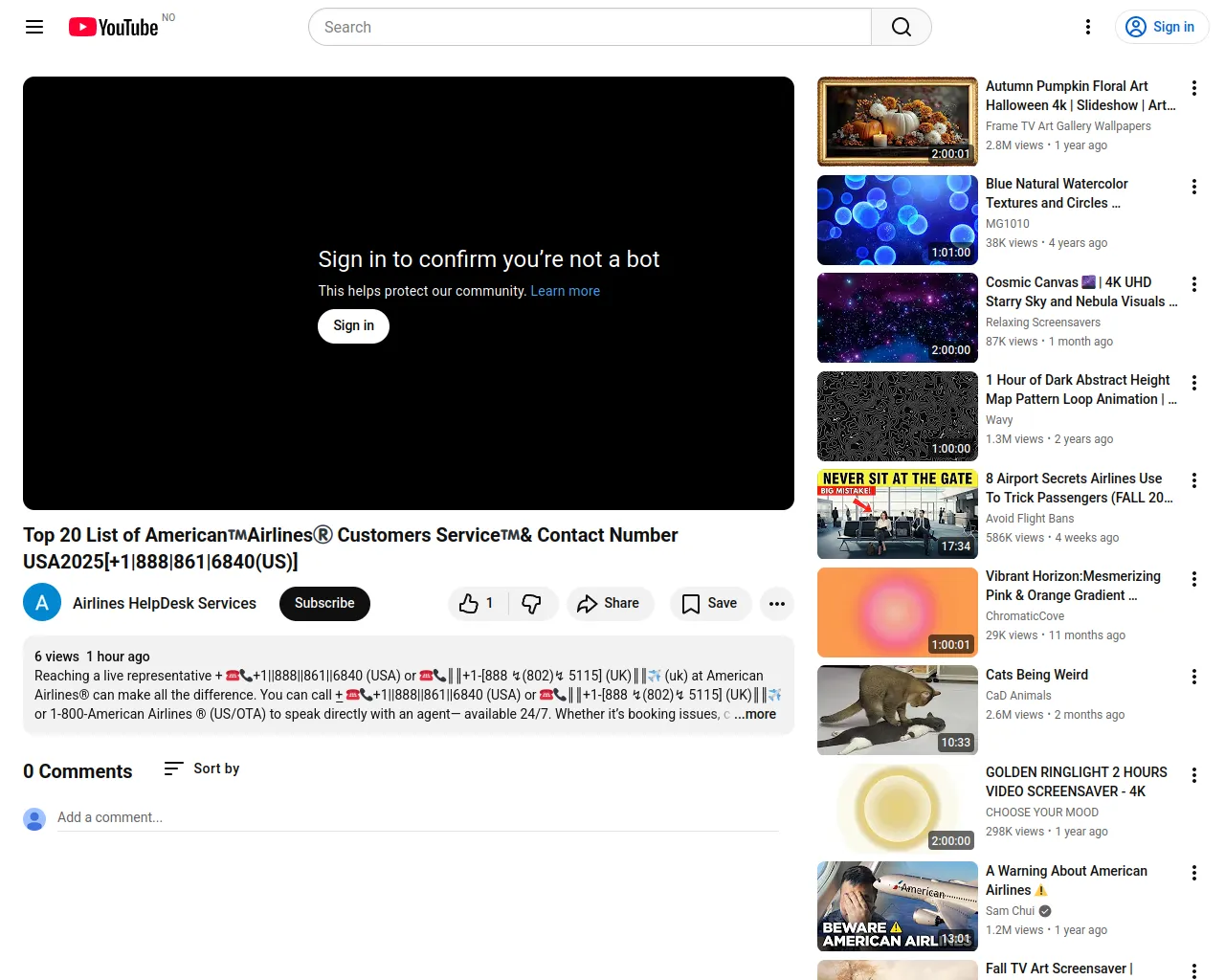This screenshot has width=1225, height=980.
Task: Open more actions ellipsis below video
Action: click(x=776, y=604)
